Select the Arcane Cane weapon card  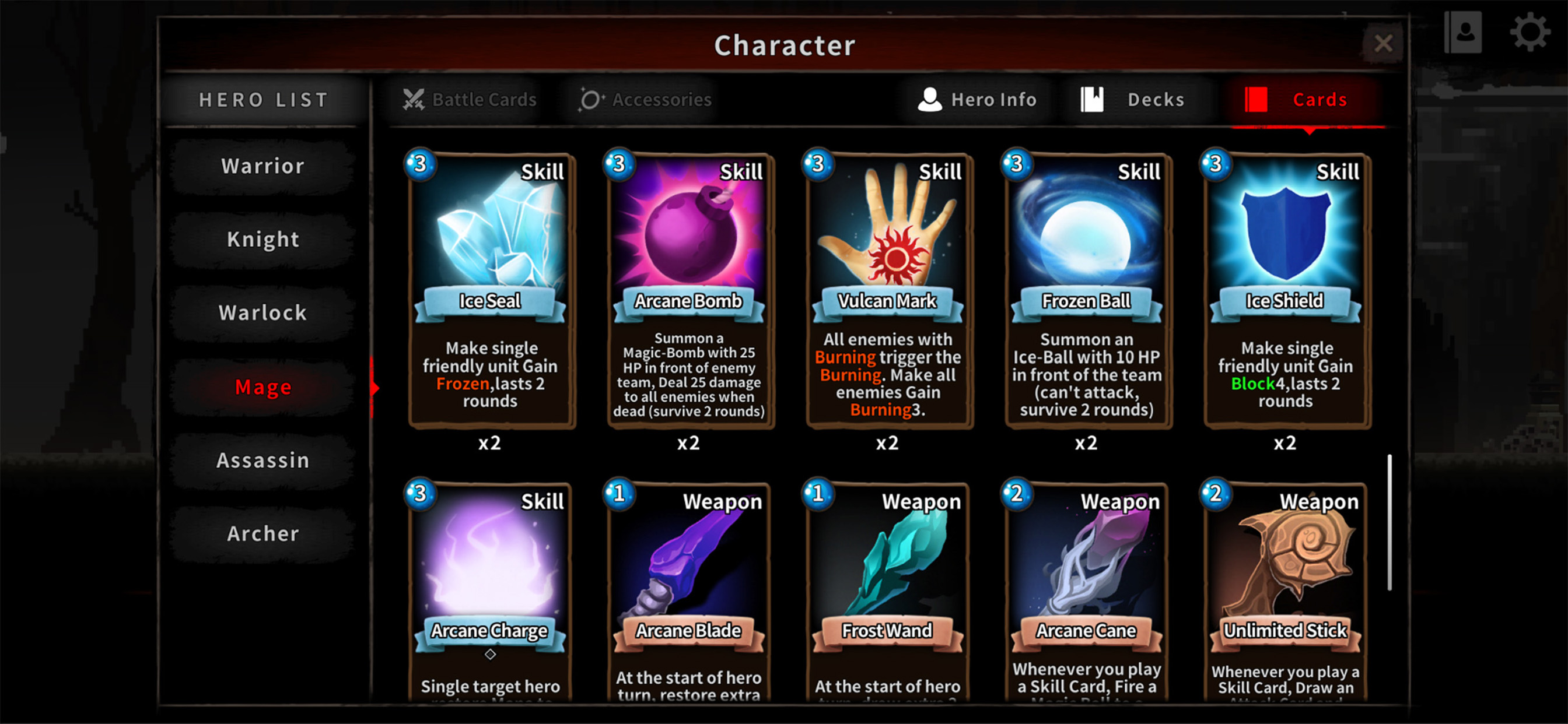(1087, 591)
